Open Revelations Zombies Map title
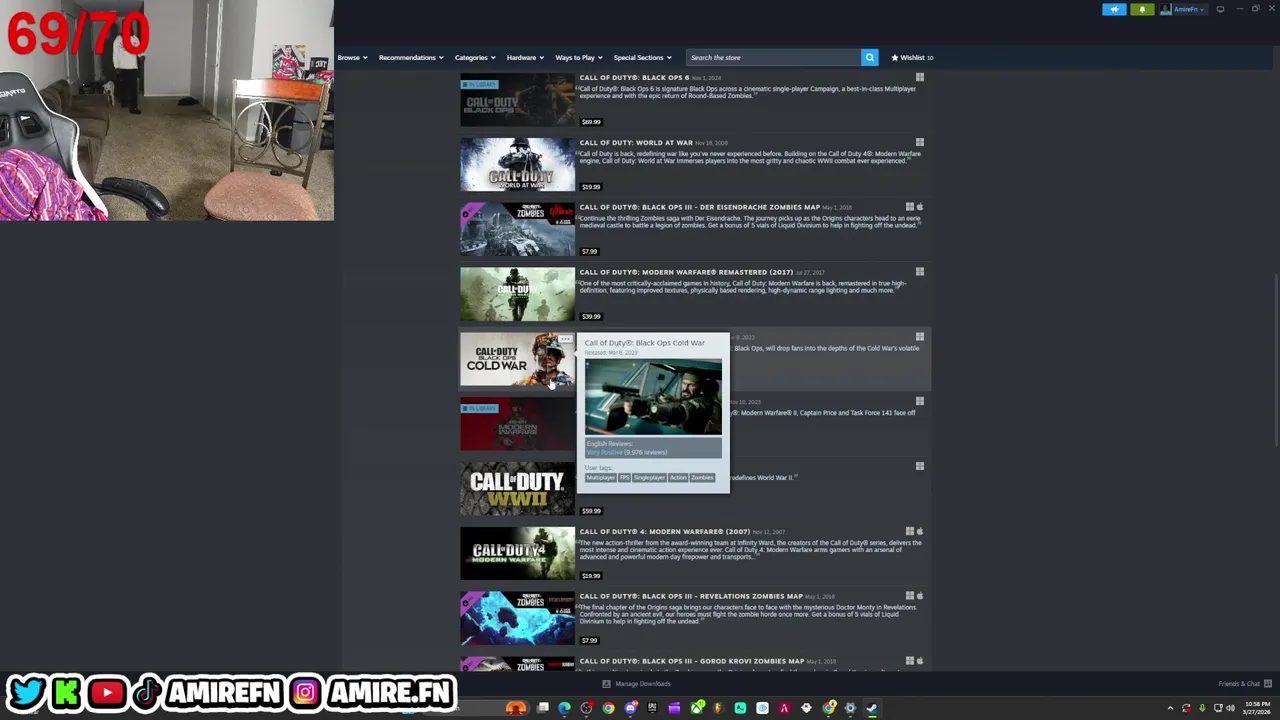Image resolution: width=1280 pixels, height=720 pixels. pos(691,596)
